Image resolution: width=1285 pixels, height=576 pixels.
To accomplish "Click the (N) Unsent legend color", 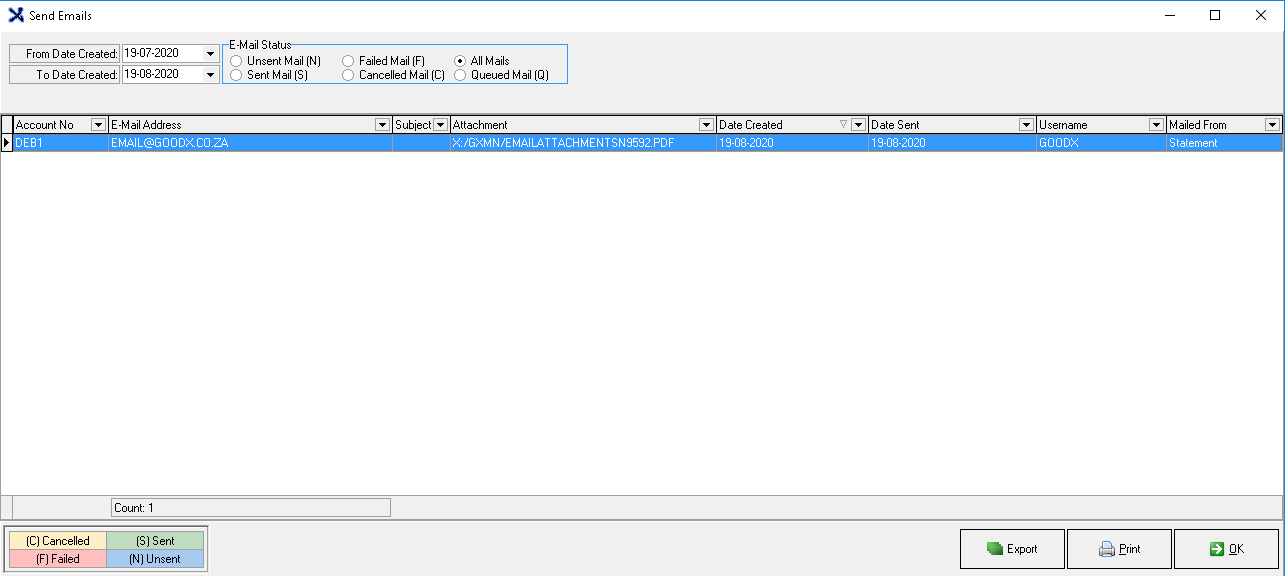I will 155,559.
